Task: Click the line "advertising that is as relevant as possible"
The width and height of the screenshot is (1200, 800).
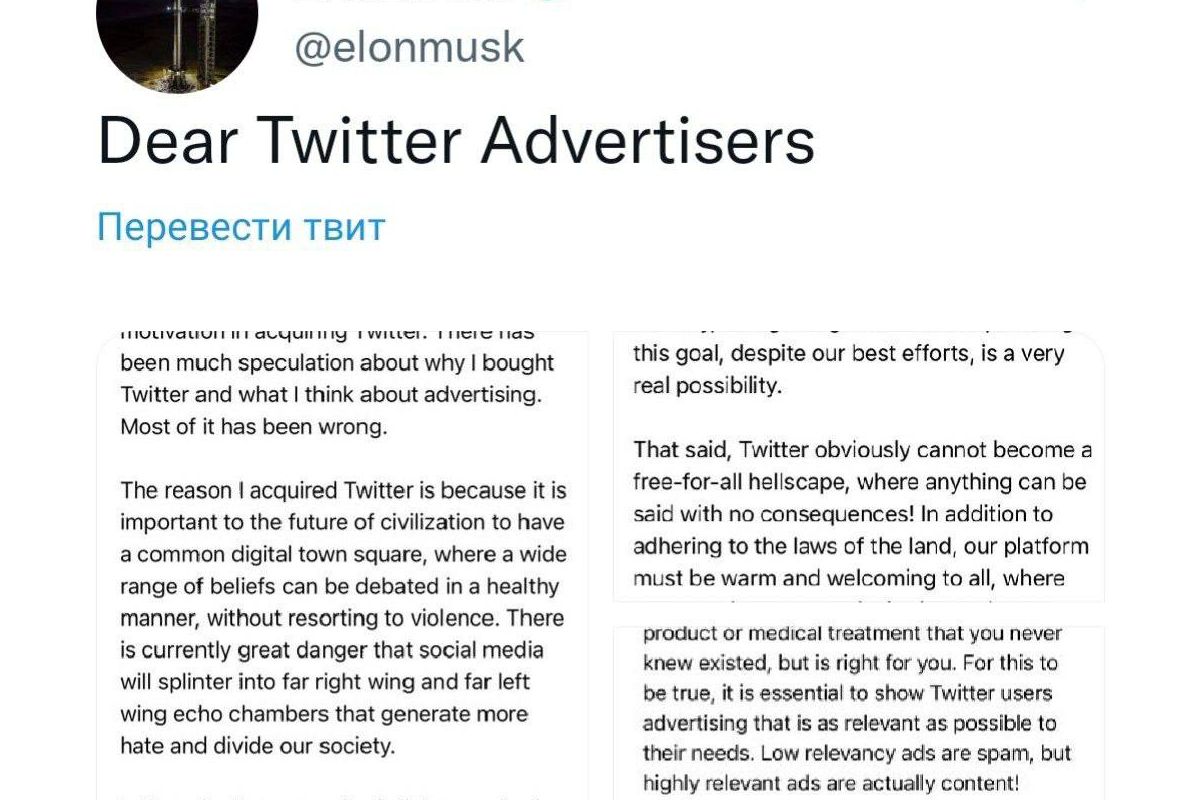Action: [835, 723]
